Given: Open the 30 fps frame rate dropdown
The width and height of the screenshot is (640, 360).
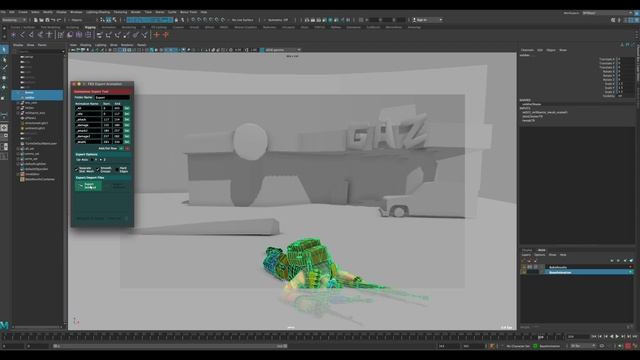Looking at the screenshot, I should (583, 346).
